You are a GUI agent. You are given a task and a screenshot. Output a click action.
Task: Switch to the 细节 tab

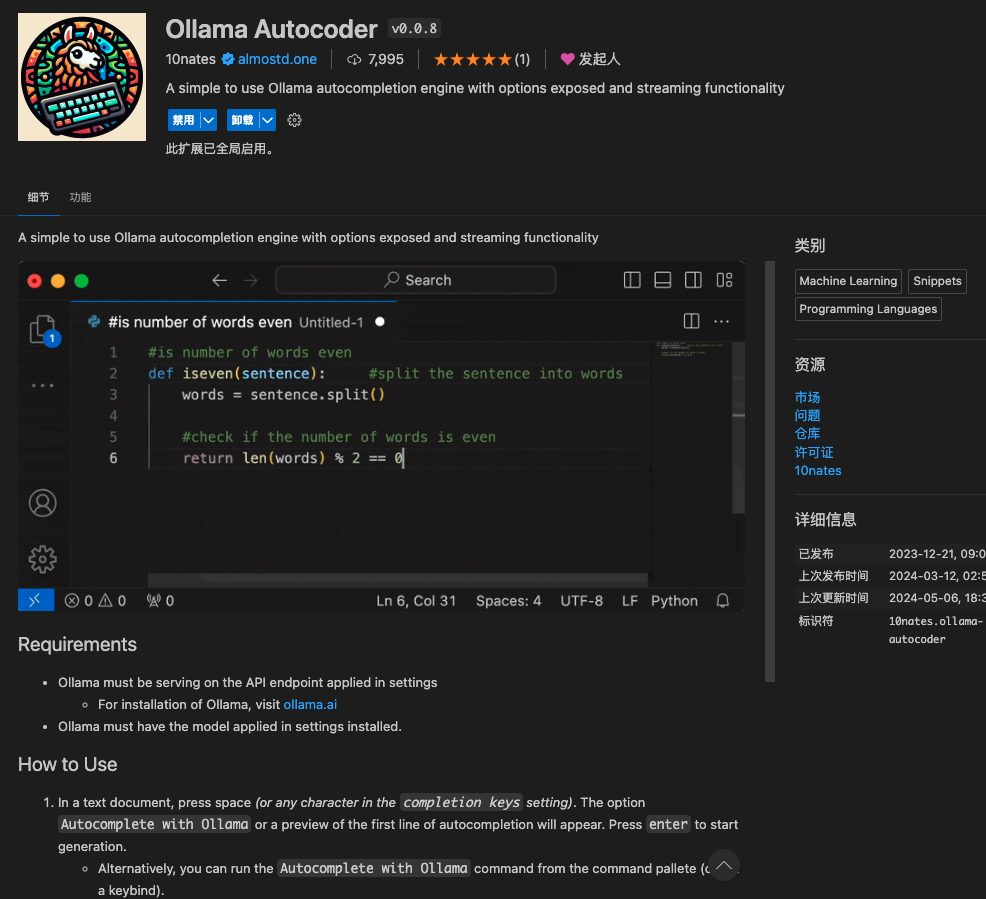point(38,197)
